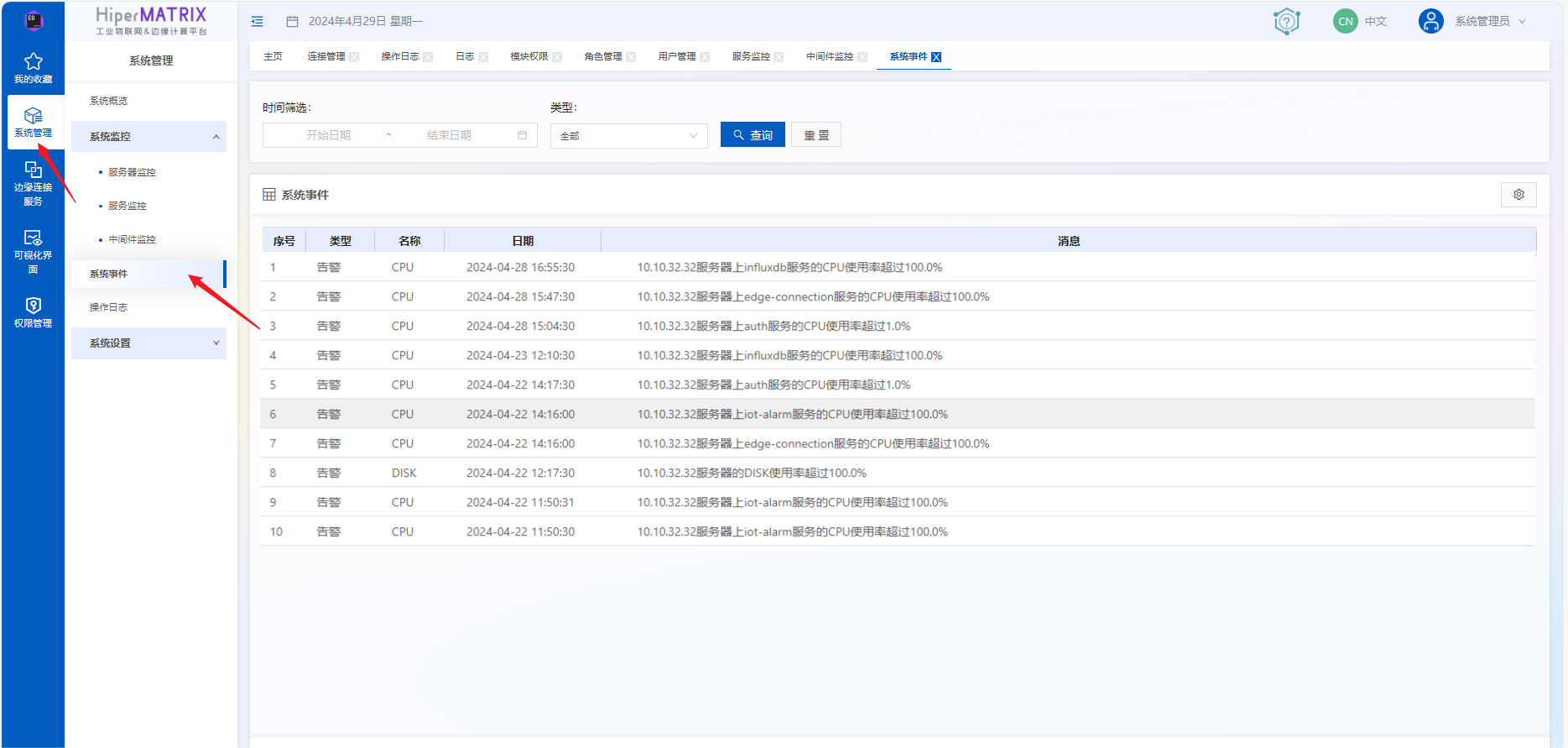The image size is (1568, 748).
Task: Click 2024-04-28 15:04:30 date cell
Action: tap(520, 326)
